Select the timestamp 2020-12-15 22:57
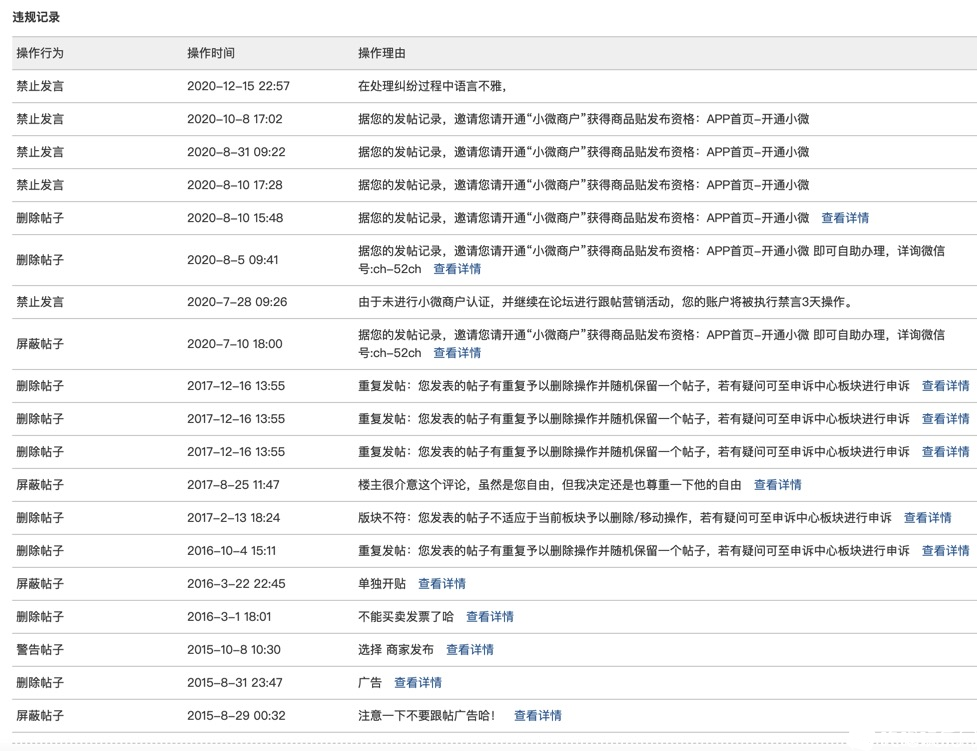Image resolution: width=977 pixels, height=751 pixels. (x=239, y=86)
